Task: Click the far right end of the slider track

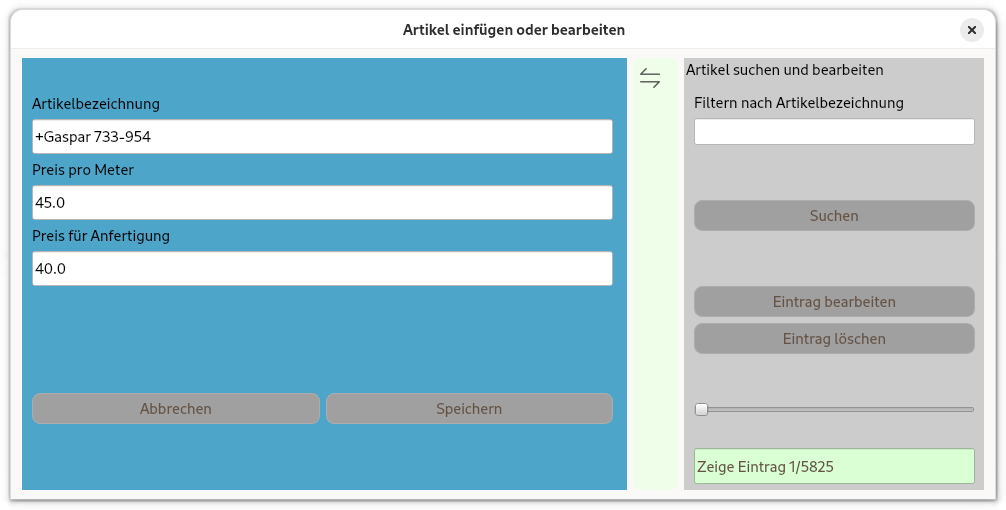Action: [970, 409]
